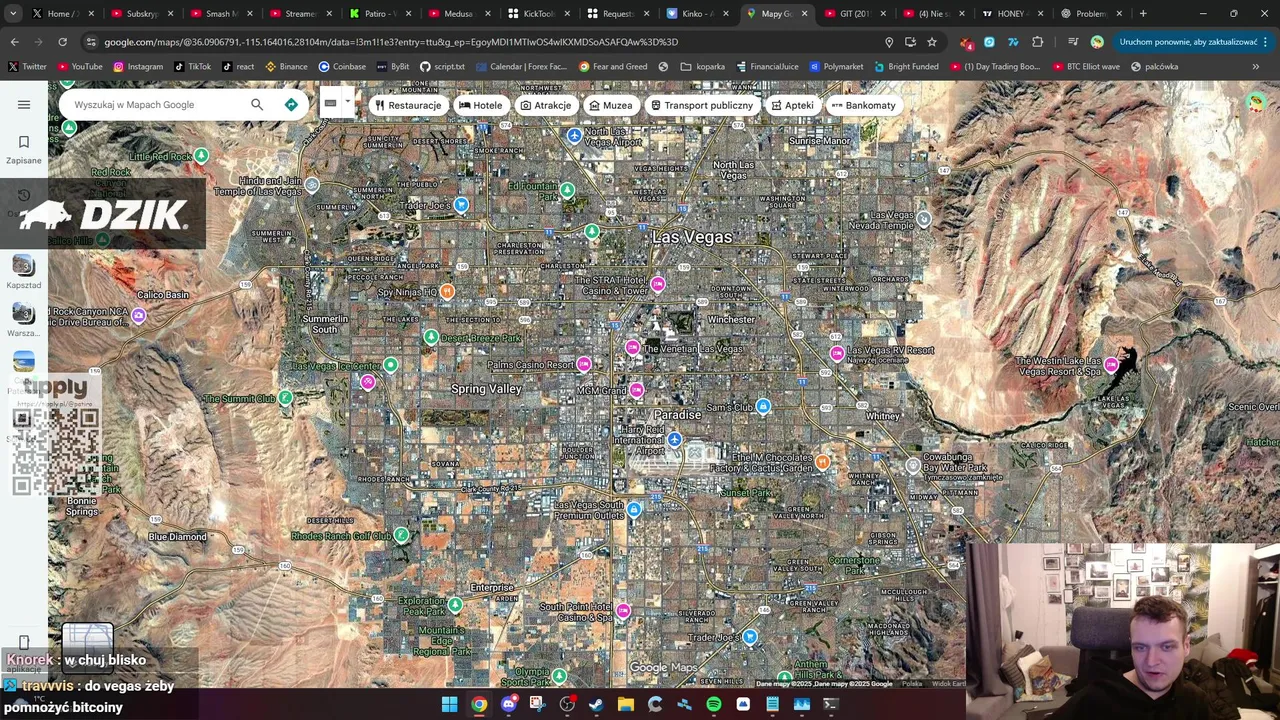The image size is (1280, 720).
Task: Click the North Las Vegas Airport marker
Action: [x=574, y=135]
